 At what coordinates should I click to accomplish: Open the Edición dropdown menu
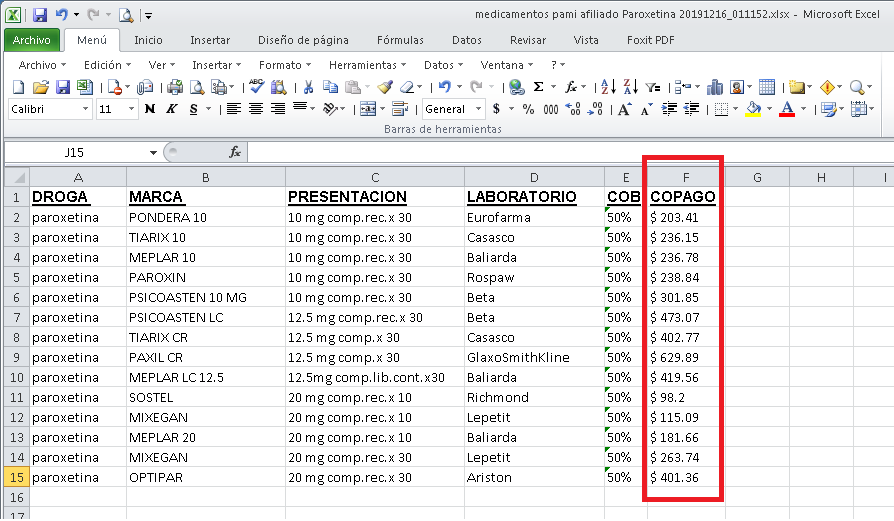click(107, 66)
